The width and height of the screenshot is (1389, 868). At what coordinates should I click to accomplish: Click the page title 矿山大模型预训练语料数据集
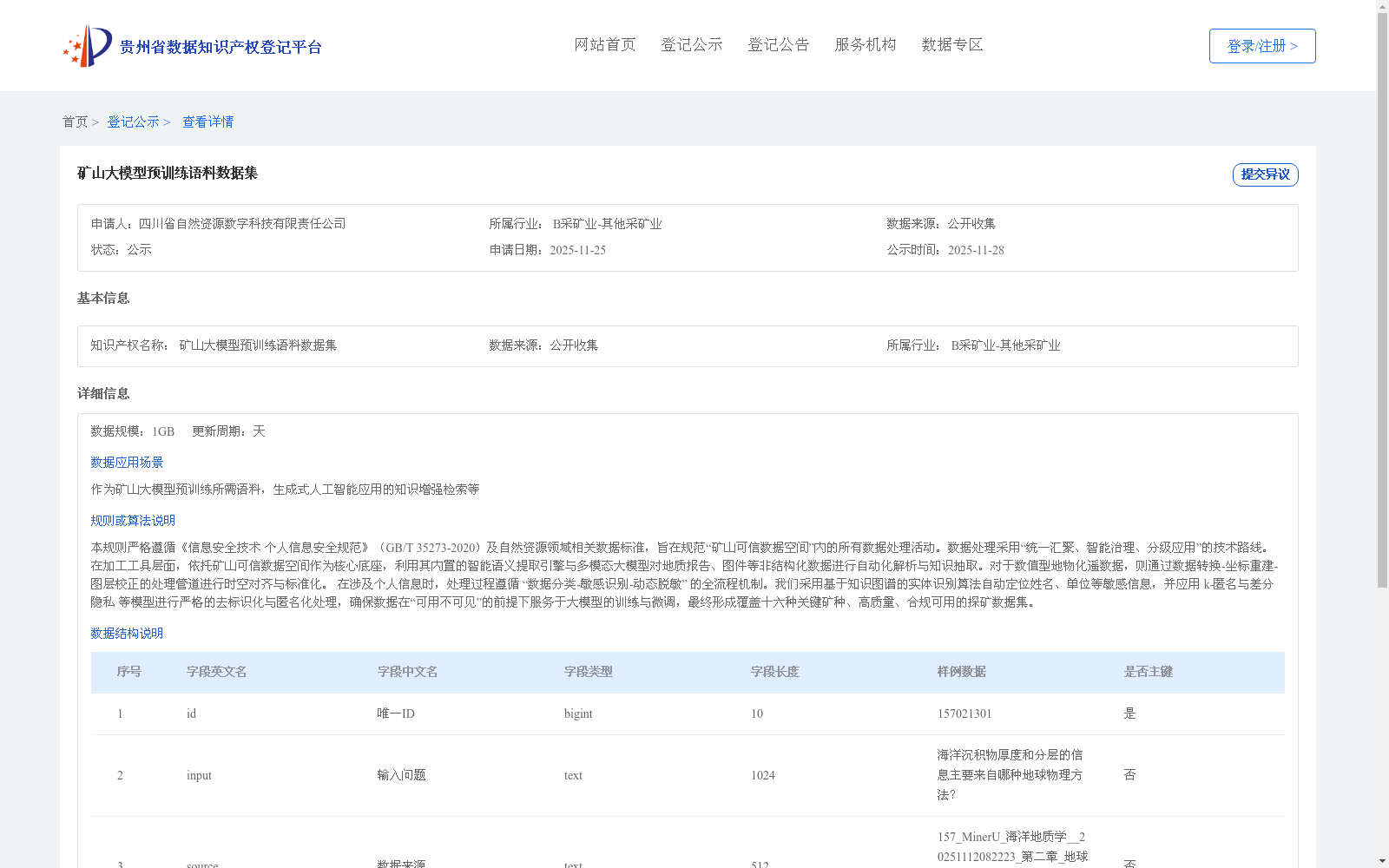tap(168, 173)
